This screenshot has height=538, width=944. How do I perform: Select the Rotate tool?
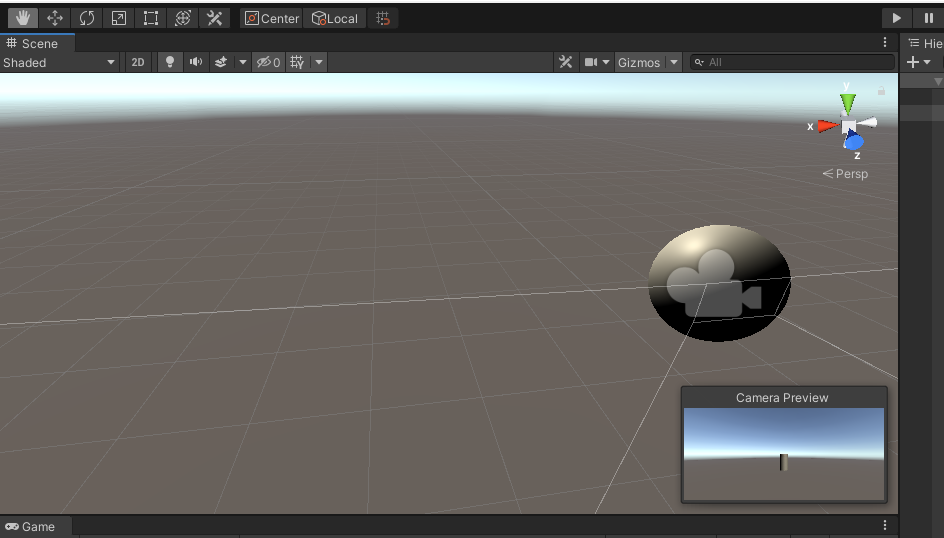pyautogui.click(x=87, y=18)
